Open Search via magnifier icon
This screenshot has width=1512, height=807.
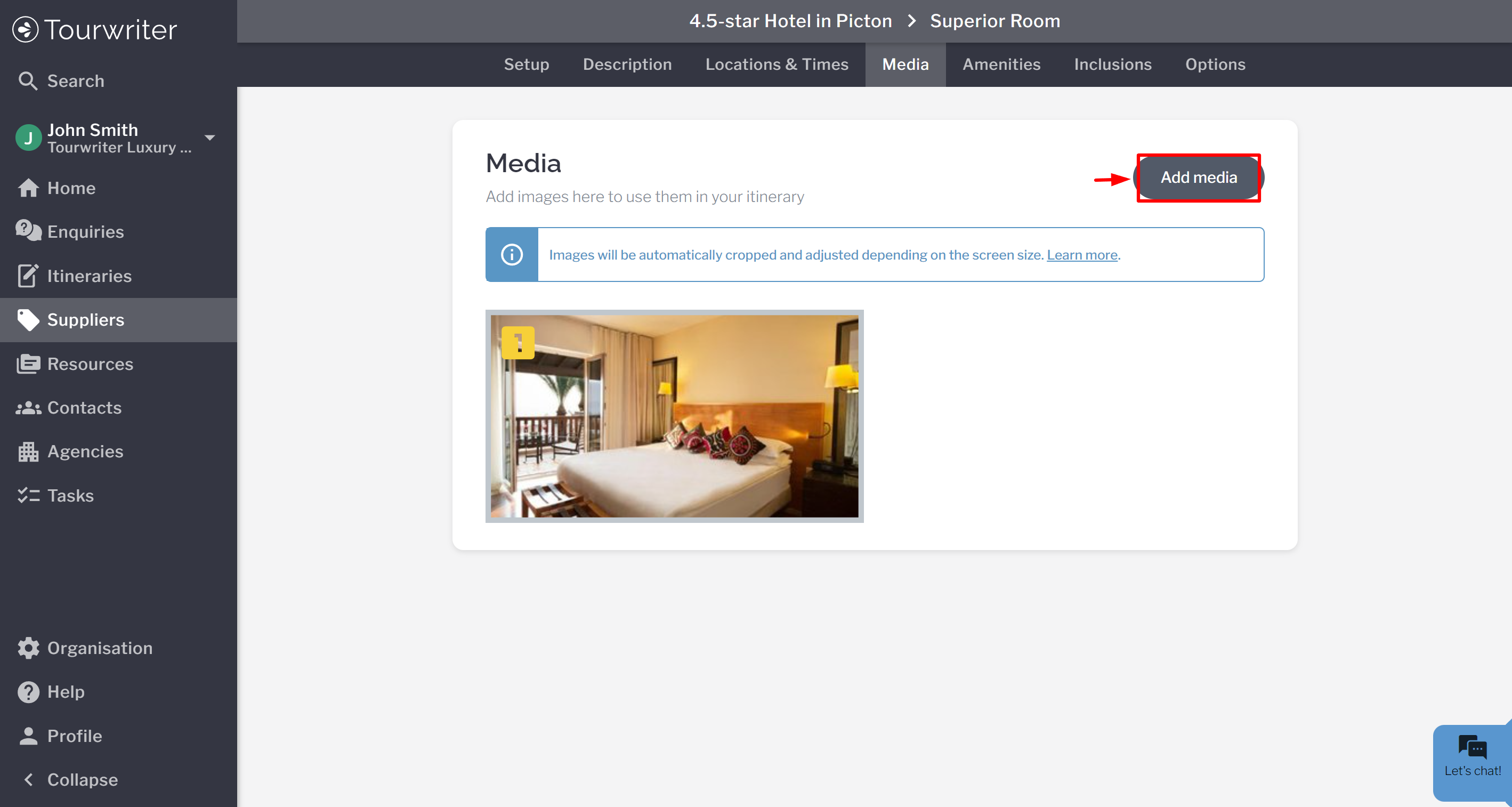click(28, 81)
